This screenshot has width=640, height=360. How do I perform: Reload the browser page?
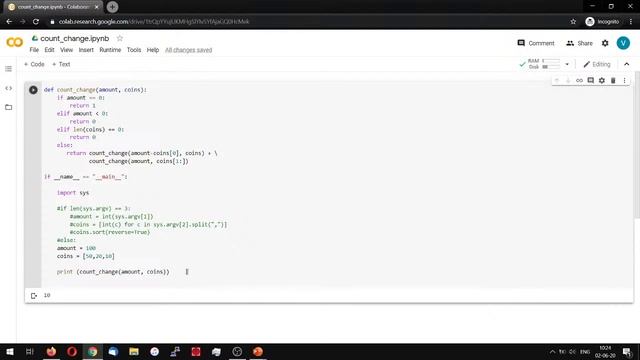36,22
